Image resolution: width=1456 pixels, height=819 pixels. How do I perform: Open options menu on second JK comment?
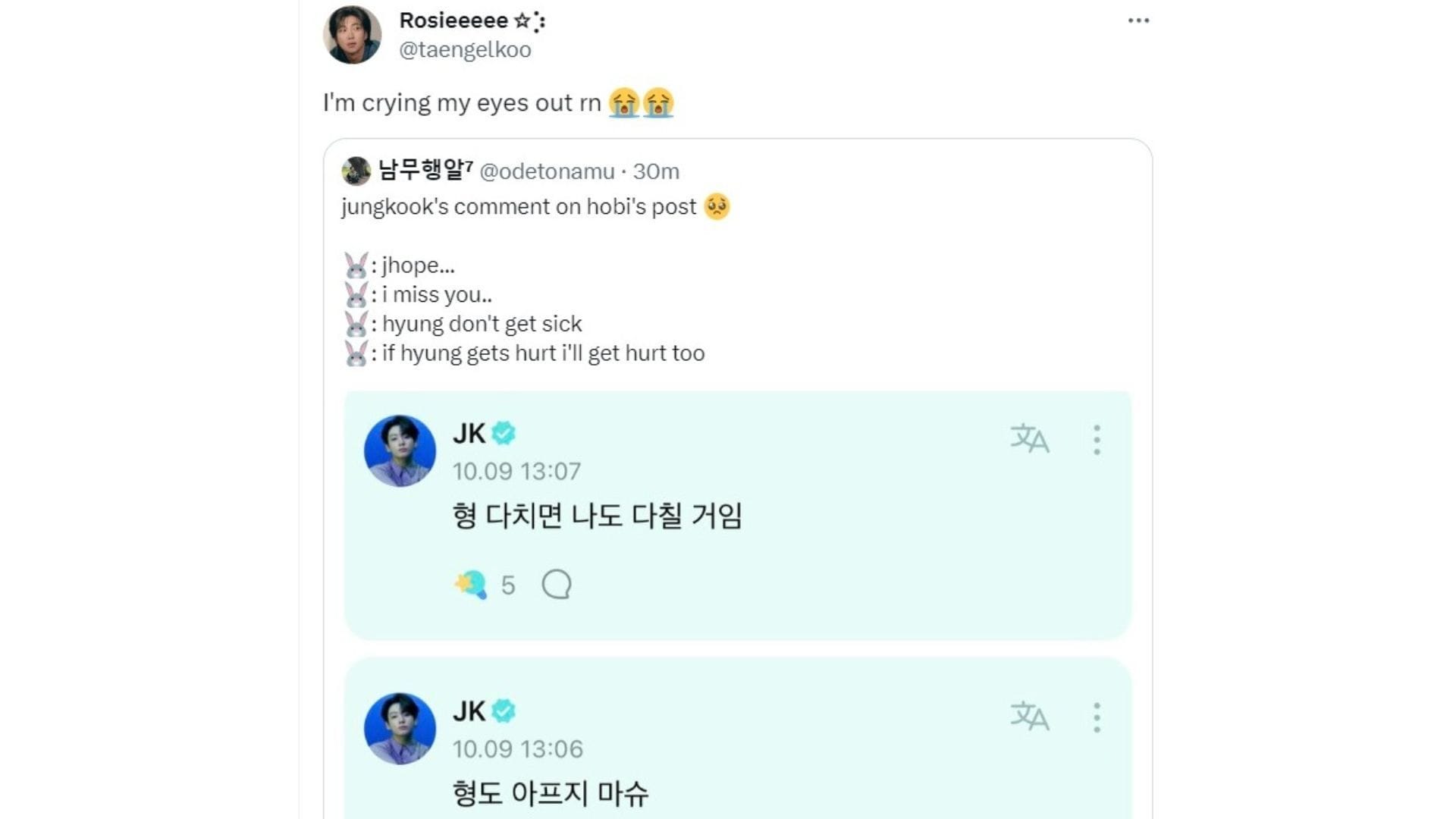tap(1097, 717)
